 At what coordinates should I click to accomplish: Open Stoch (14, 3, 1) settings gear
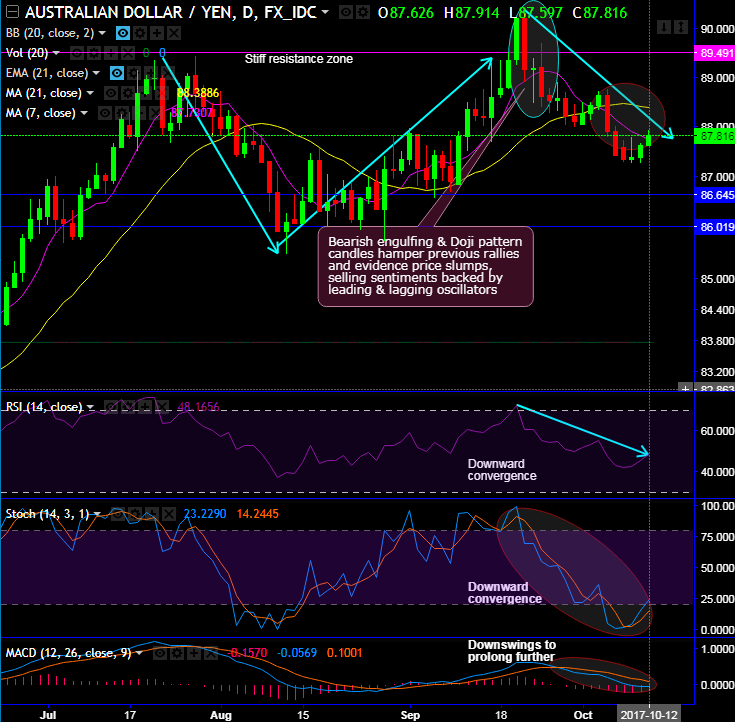tap(135, 514)
